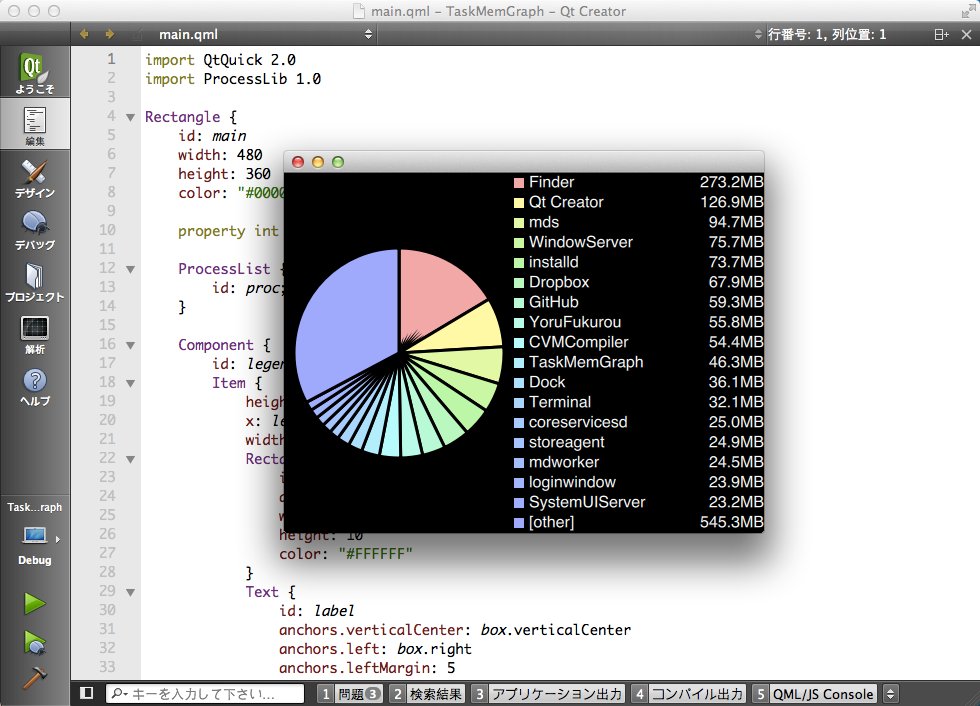Switch to Edit (編集) mode

pyautogui.click(x=35, y=125)
